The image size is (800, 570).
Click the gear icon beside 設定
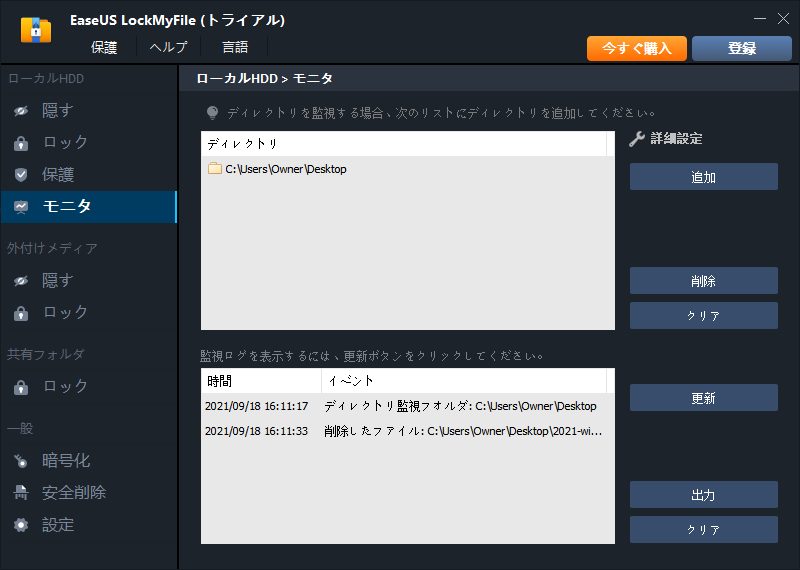(21, 525)
